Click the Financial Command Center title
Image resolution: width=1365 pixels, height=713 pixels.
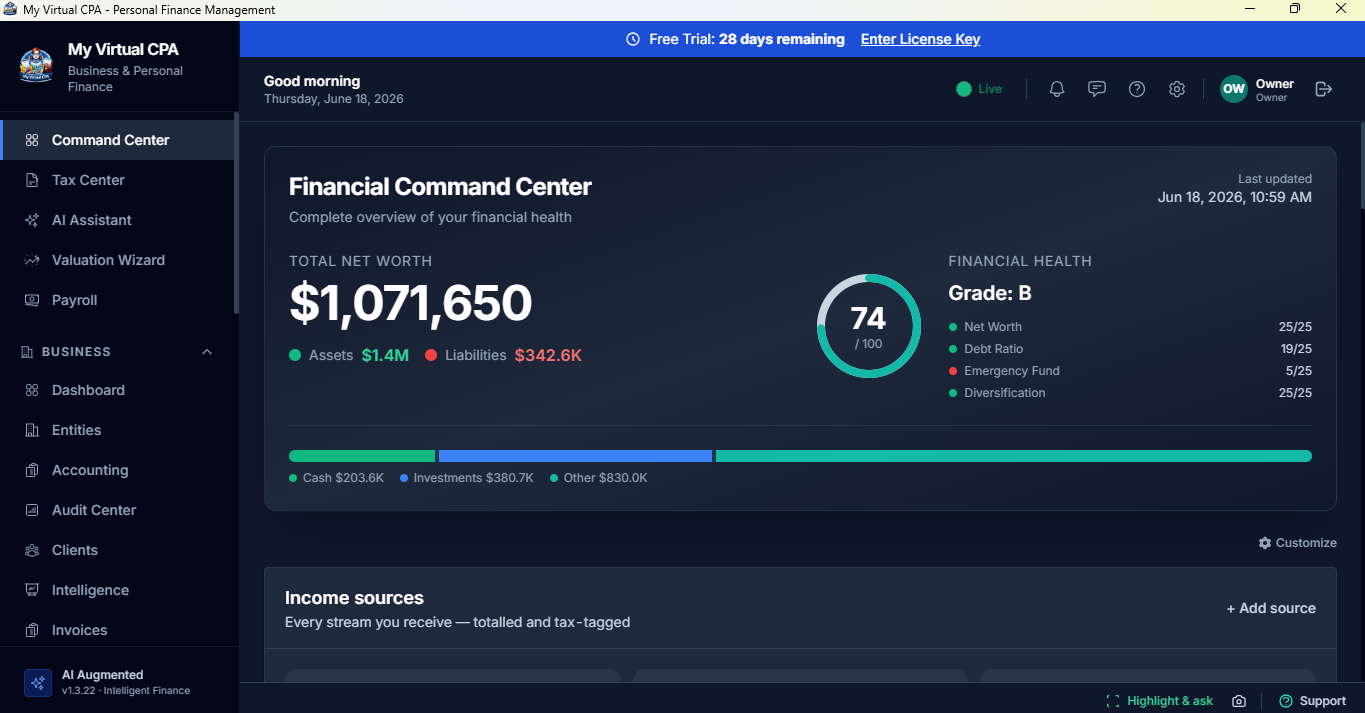click(440, 187)
